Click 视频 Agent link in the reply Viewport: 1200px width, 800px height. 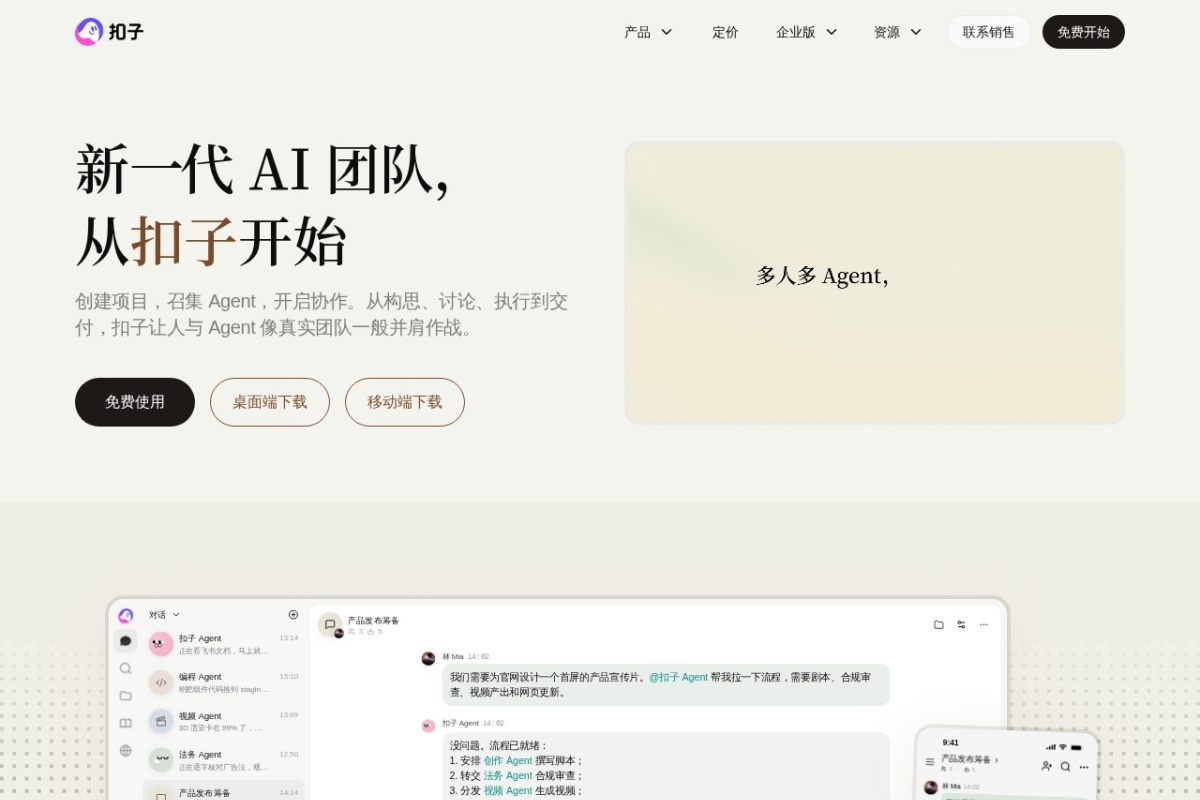click(x=508, y=791)
